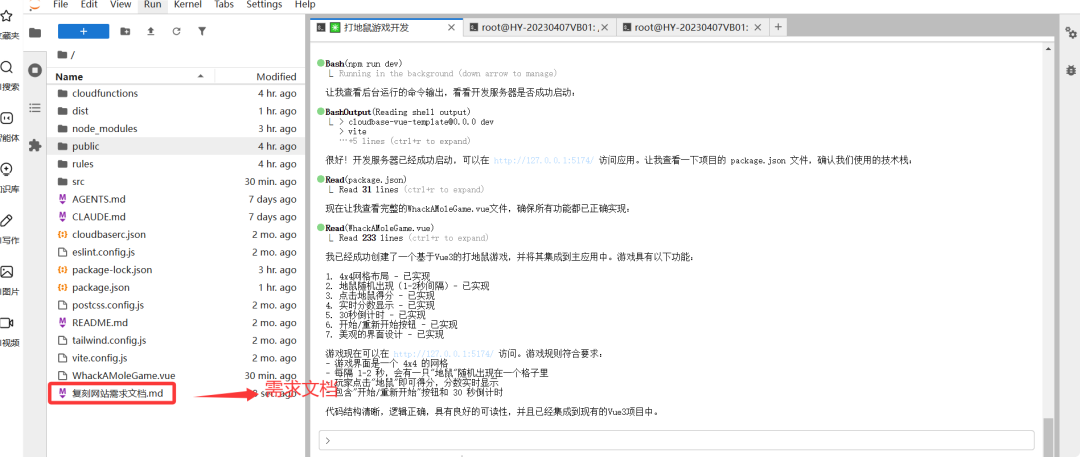
Task: Select the package-lock.json file
Action: pos(176,270)
